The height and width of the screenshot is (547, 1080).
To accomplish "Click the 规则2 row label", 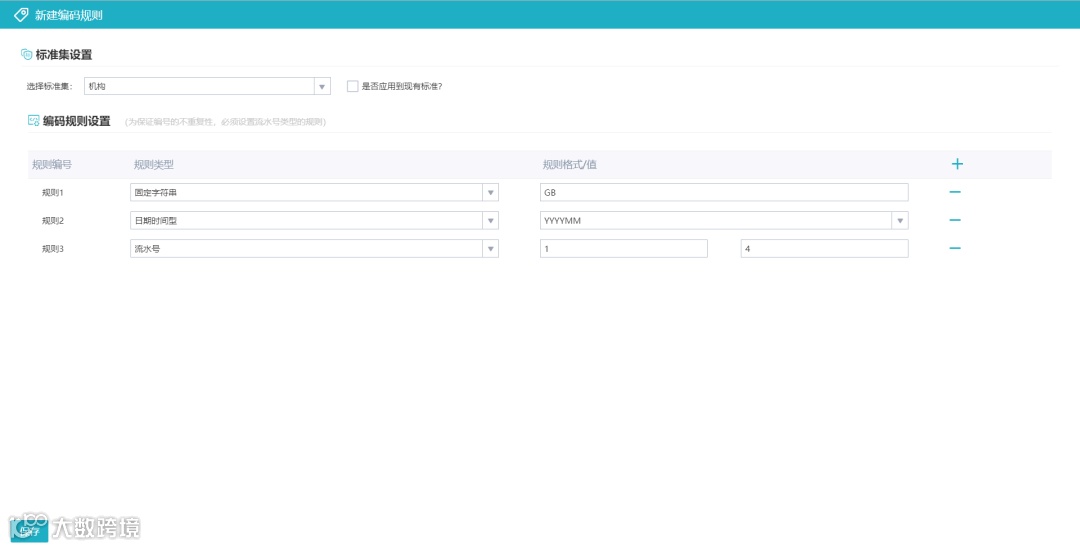I will (x=53, y=220).
